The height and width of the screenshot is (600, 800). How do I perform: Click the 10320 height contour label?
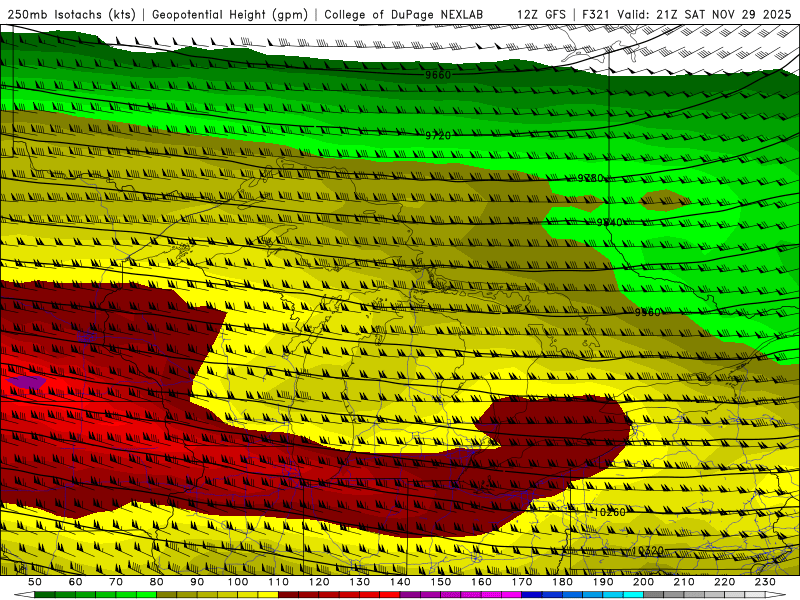[x=647, y=551]
